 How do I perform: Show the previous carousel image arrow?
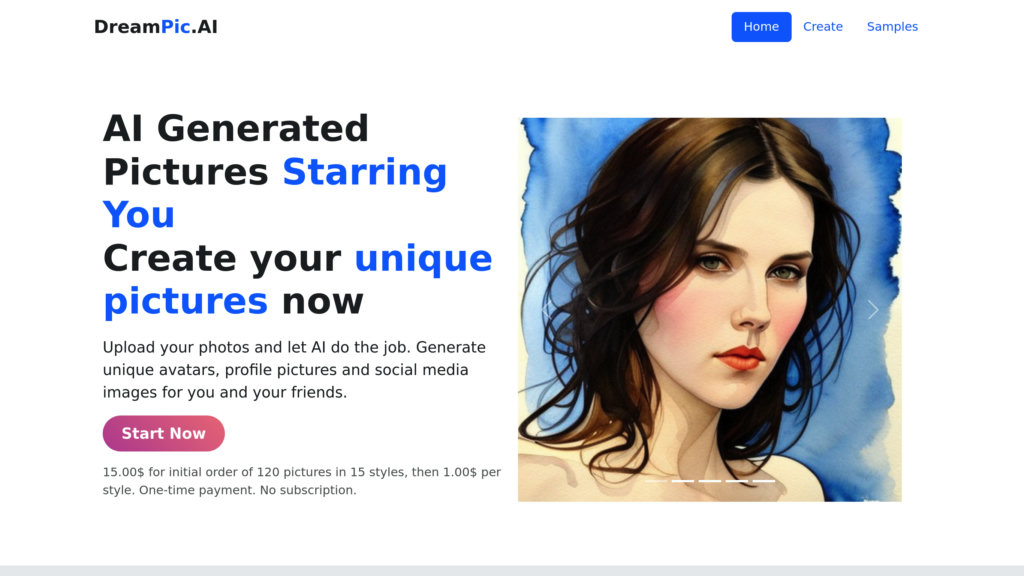coord(547,310)
